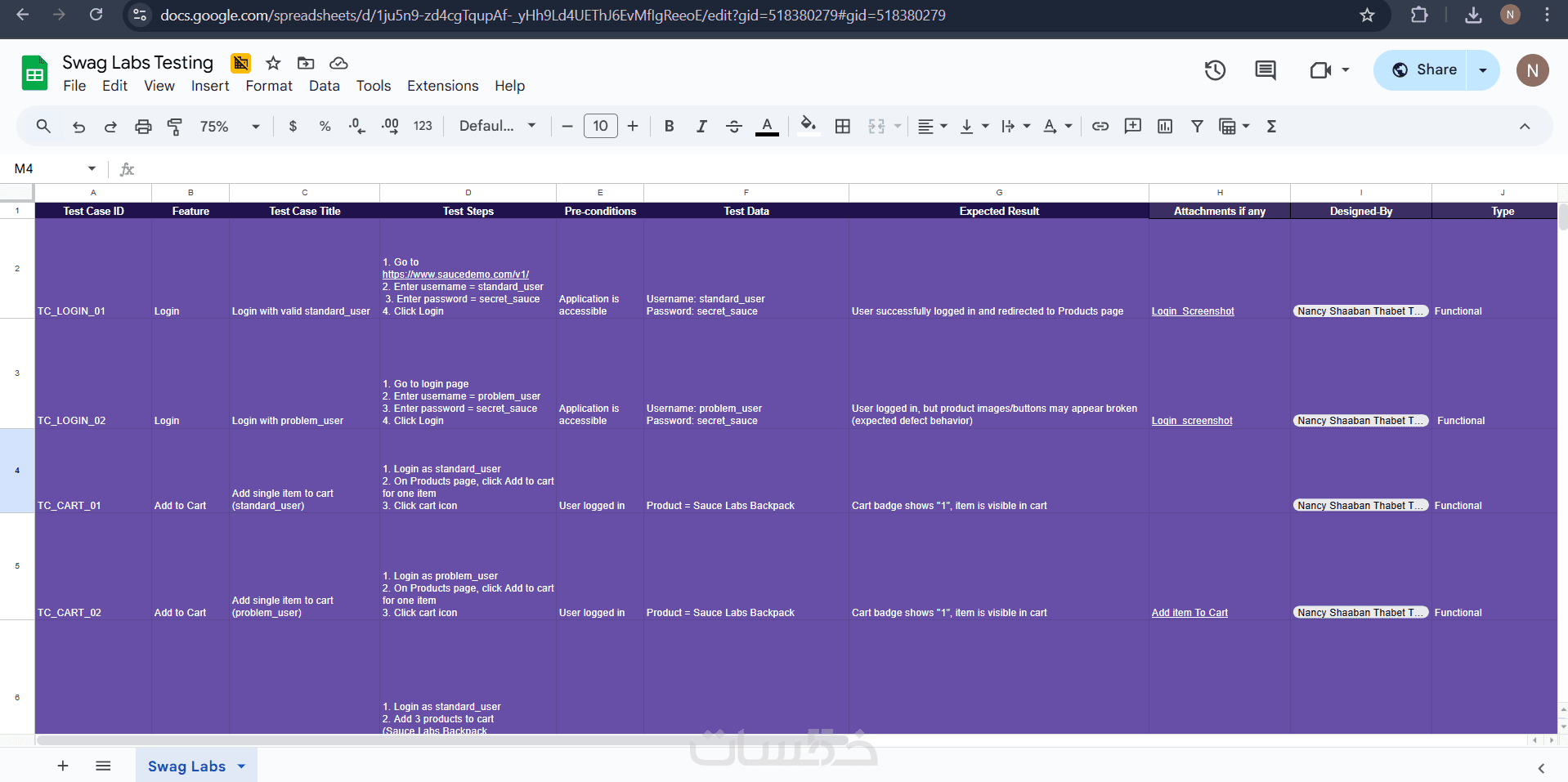Screen dimensions: 1568x782
Task: Open the Share options dropdown arrow
Action: tap(1483, 70)
